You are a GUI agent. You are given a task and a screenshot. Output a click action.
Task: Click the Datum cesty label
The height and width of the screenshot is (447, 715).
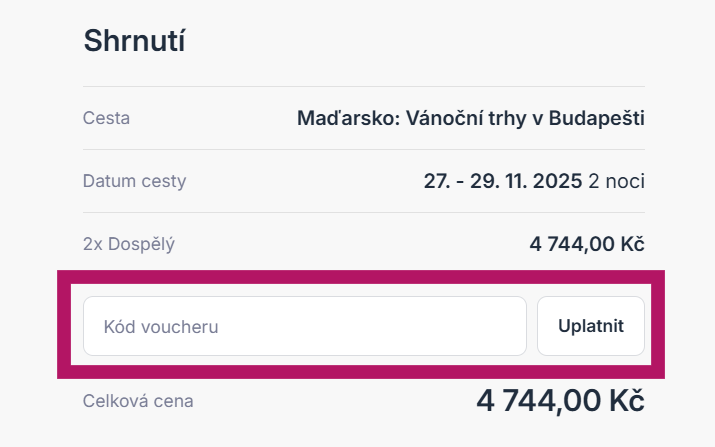[134, 181]
